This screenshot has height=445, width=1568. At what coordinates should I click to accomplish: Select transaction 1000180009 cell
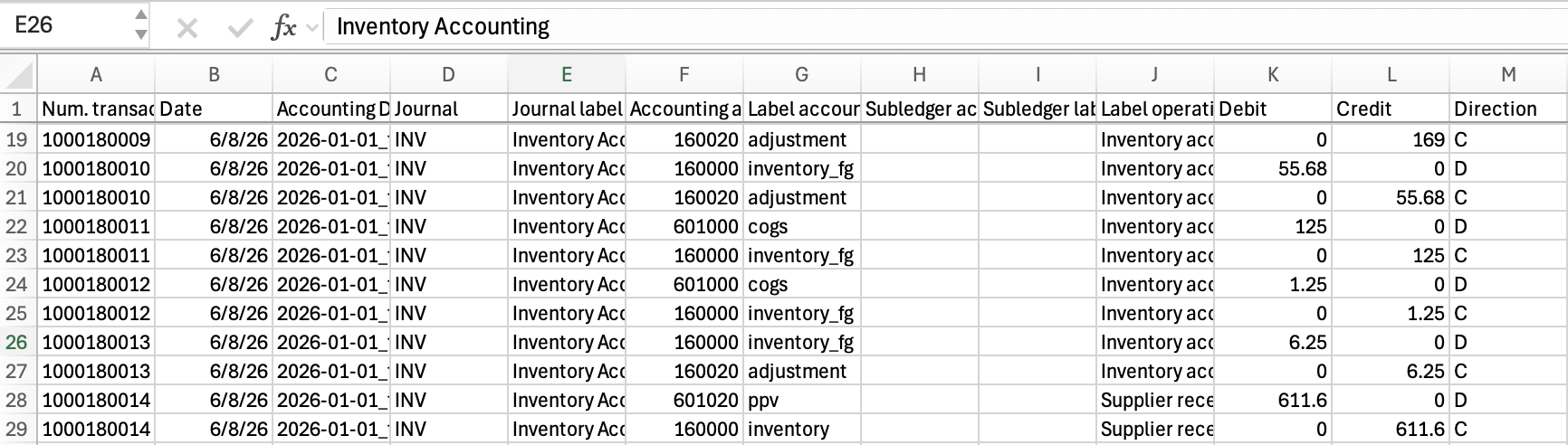(96, 139)
